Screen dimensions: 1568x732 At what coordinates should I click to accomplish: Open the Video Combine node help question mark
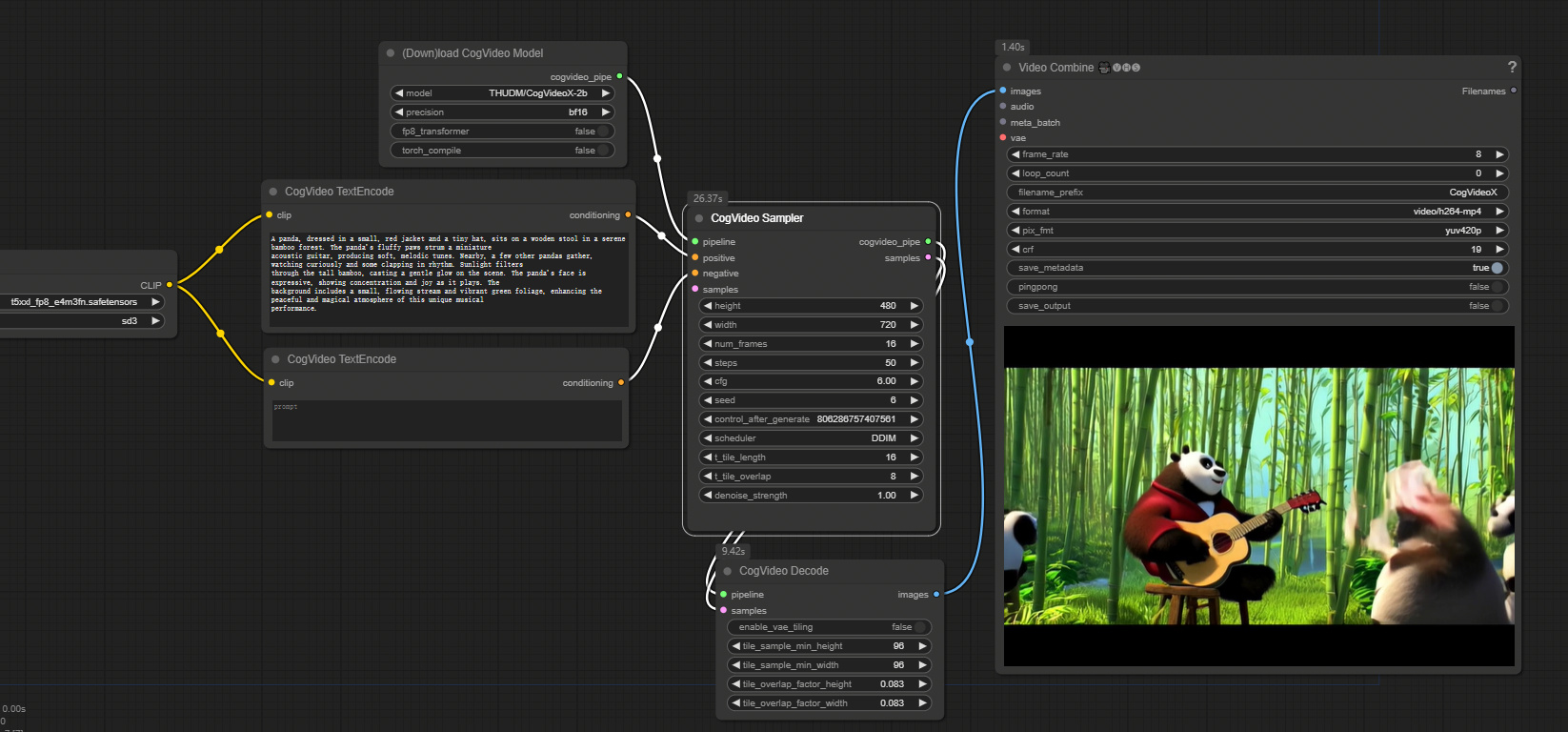1512,67
